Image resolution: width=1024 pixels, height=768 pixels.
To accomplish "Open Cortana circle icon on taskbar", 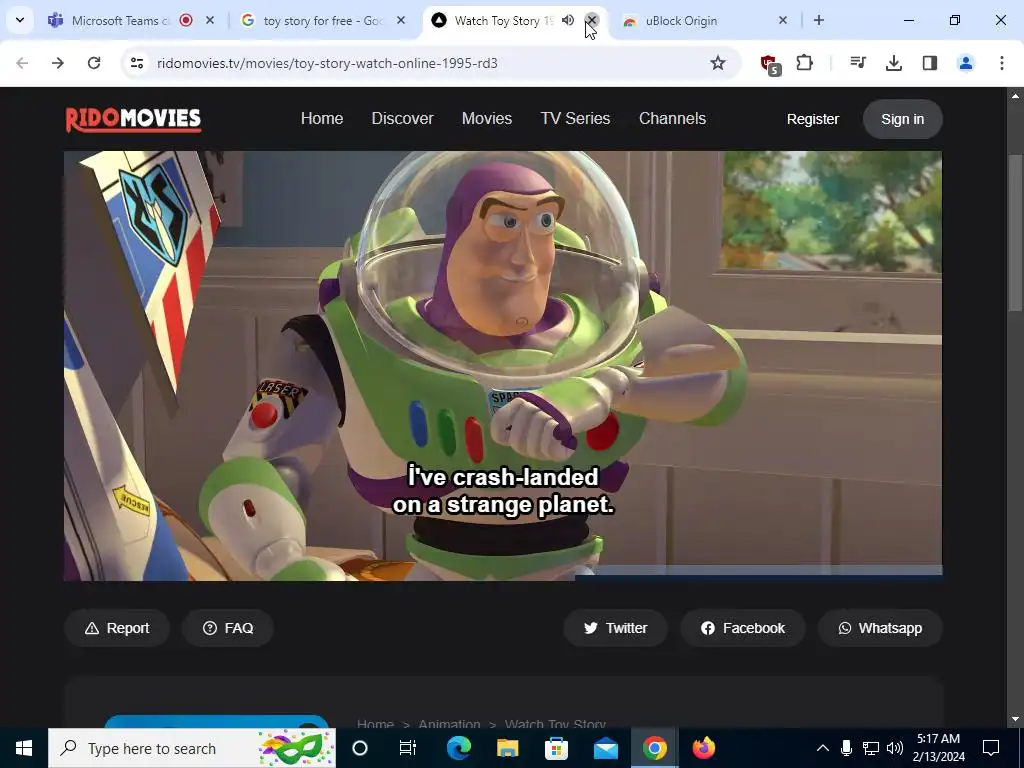I will pyautogui.click(x=360, y=748).
